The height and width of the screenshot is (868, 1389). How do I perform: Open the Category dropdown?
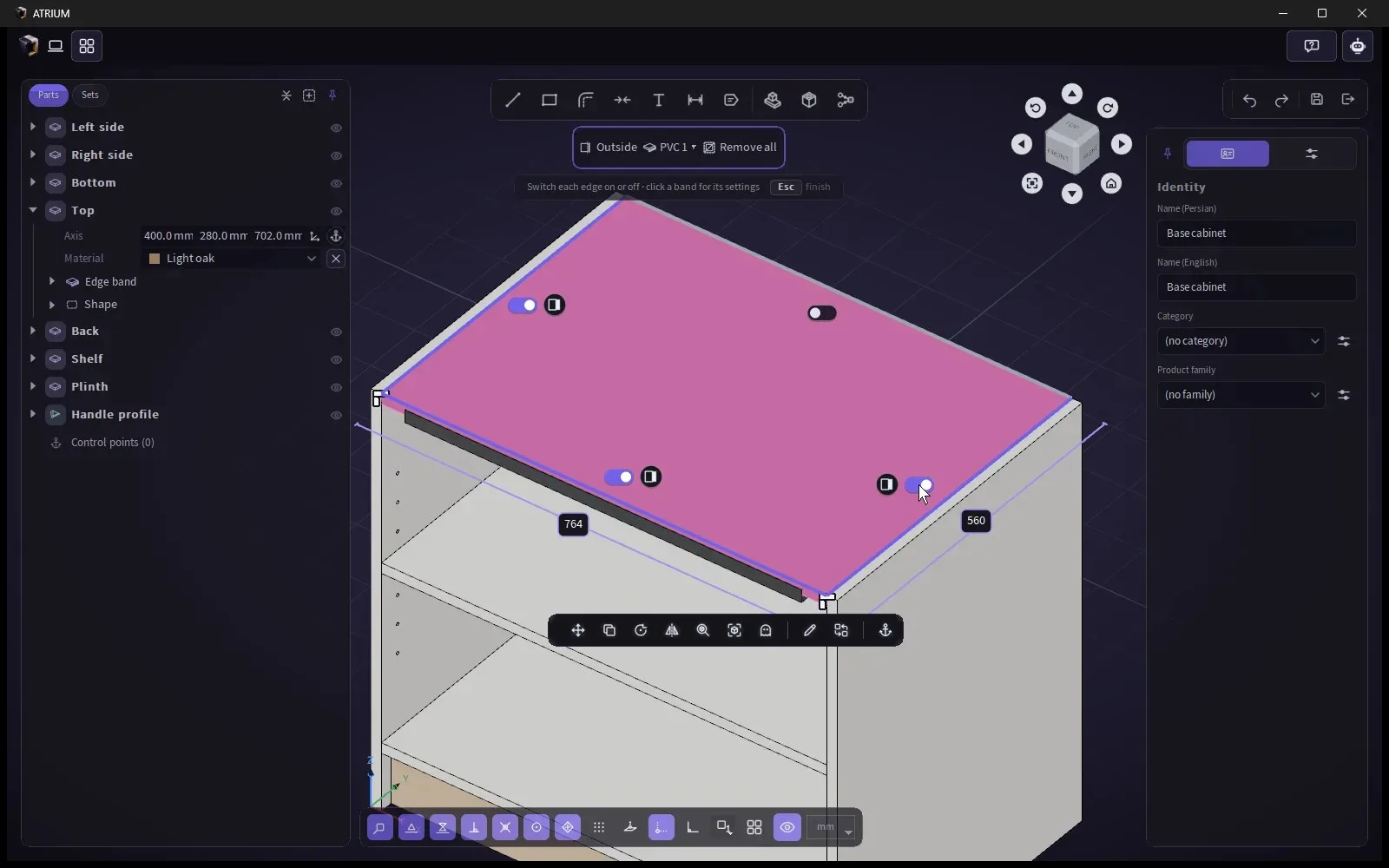(x=1241, y=341)
